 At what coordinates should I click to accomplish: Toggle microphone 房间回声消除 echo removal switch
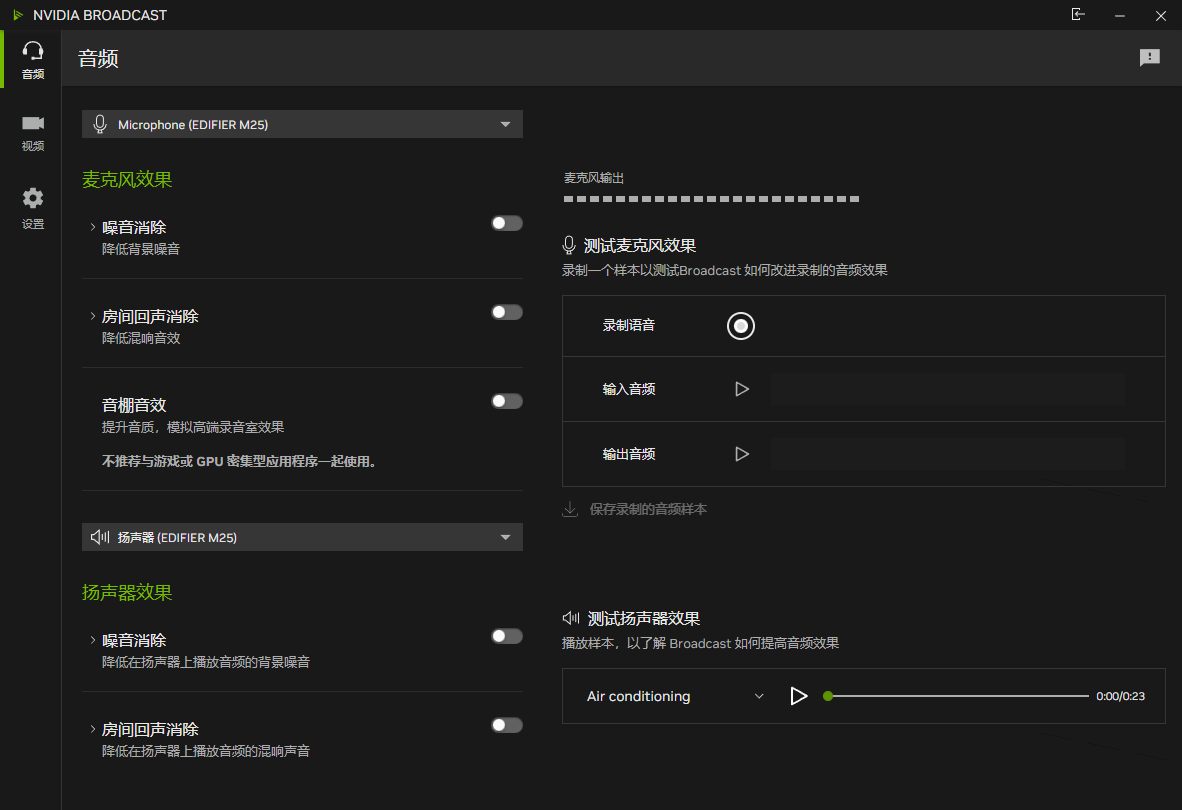507,312
